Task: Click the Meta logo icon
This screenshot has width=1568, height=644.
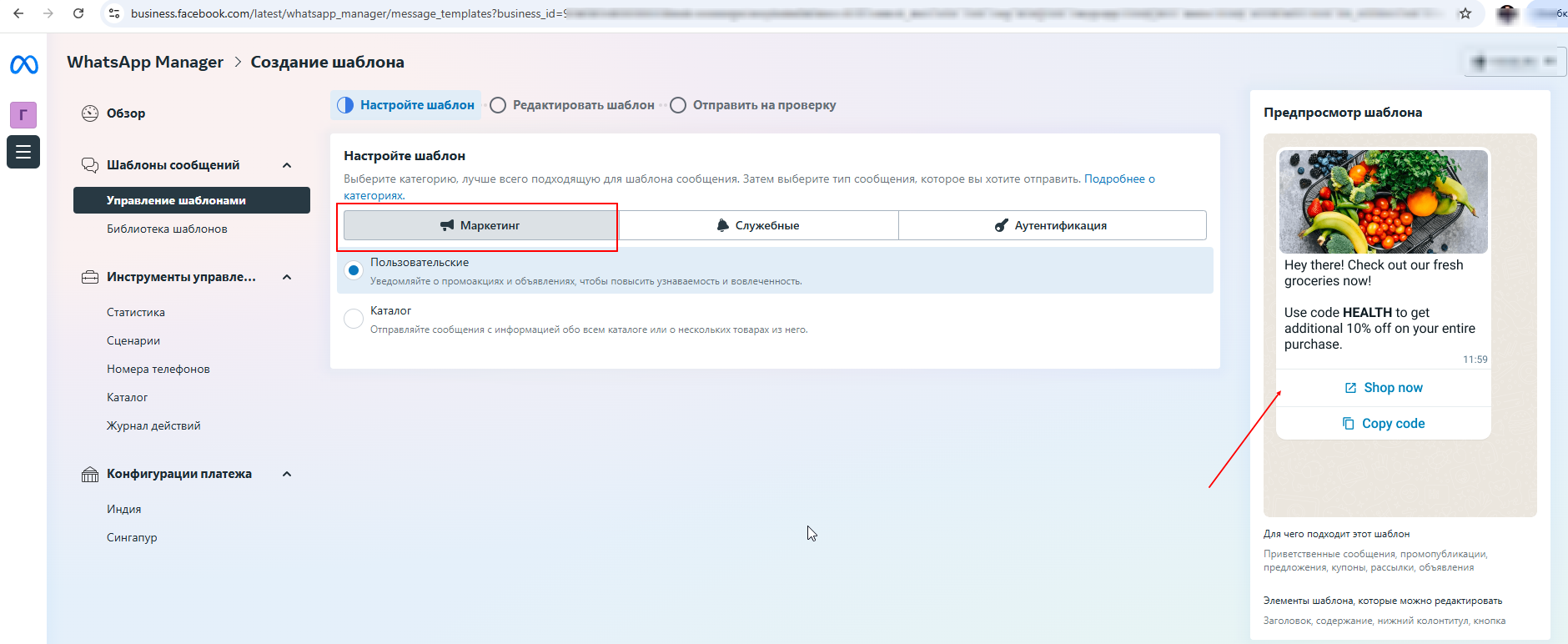Action: (23, 64)
